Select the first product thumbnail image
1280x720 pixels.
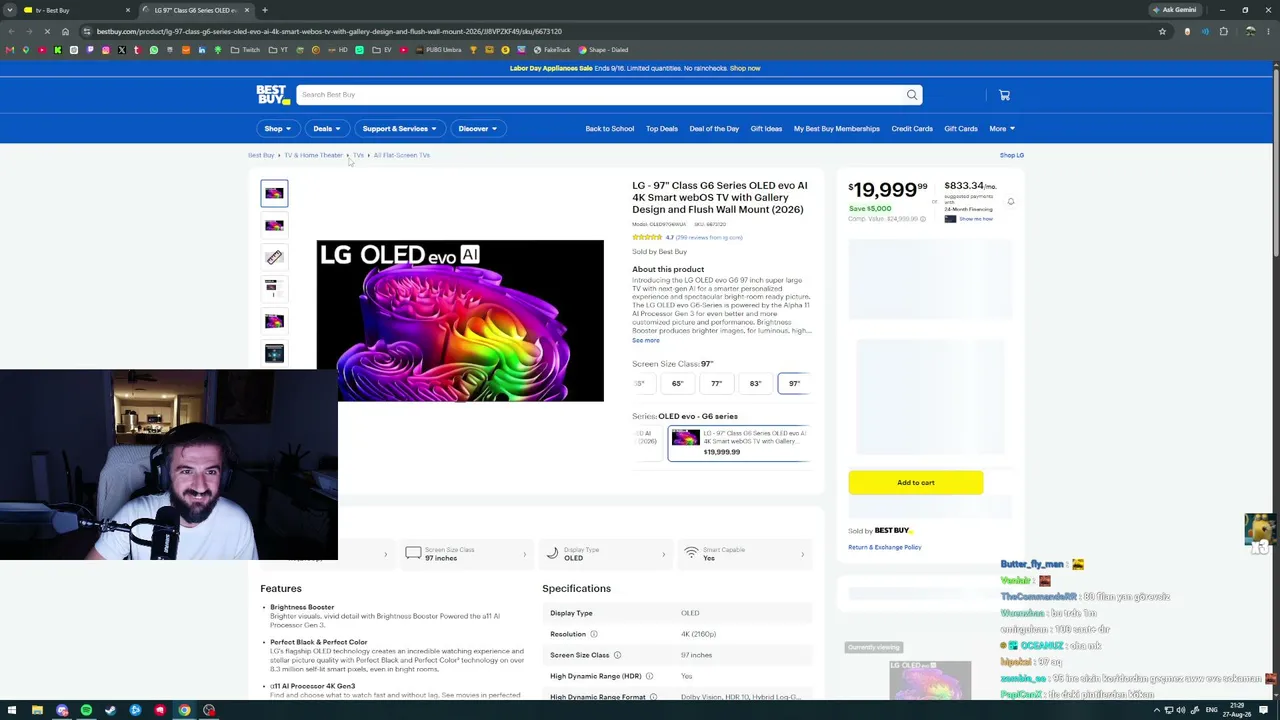point(274,193)
